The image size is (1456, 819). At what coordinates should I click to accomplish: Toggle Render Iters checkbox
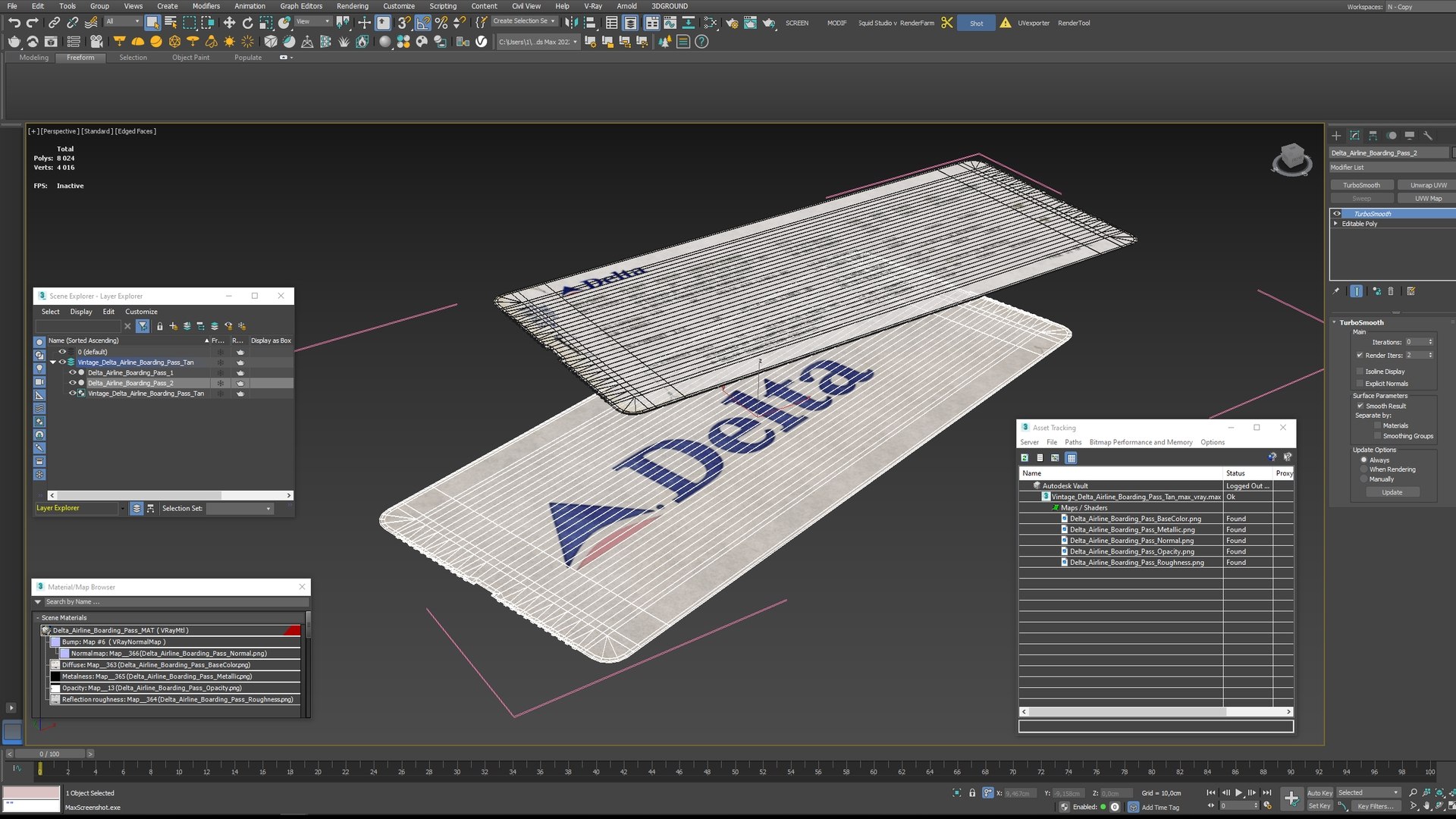(1360, 356)
